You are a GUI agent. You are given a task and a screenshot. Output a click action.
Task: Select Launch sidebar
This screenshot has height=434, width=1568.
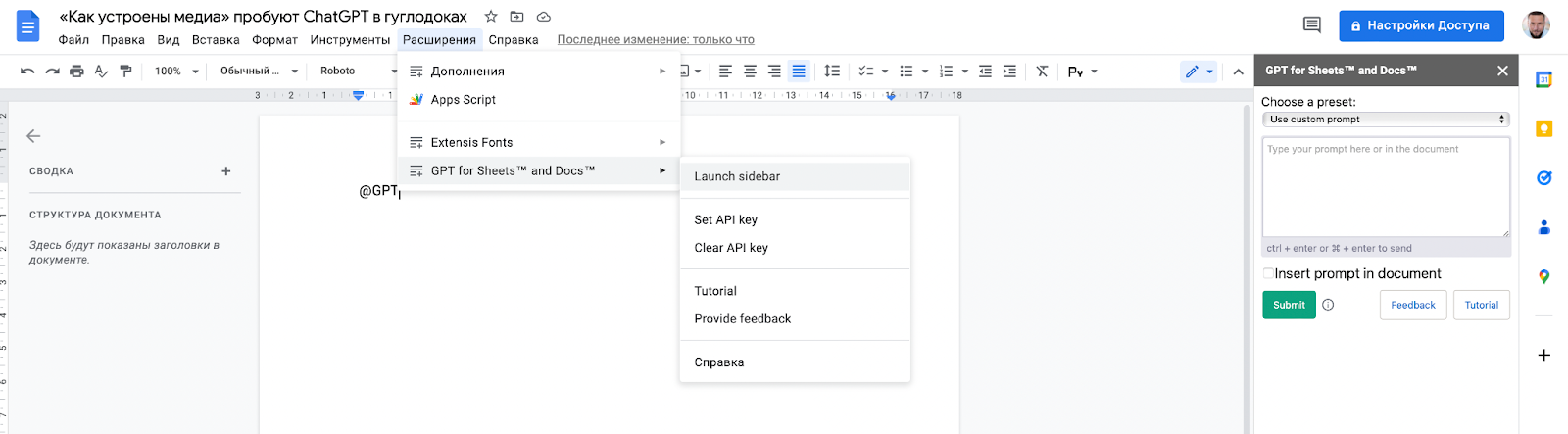click(x=795, y=176)
